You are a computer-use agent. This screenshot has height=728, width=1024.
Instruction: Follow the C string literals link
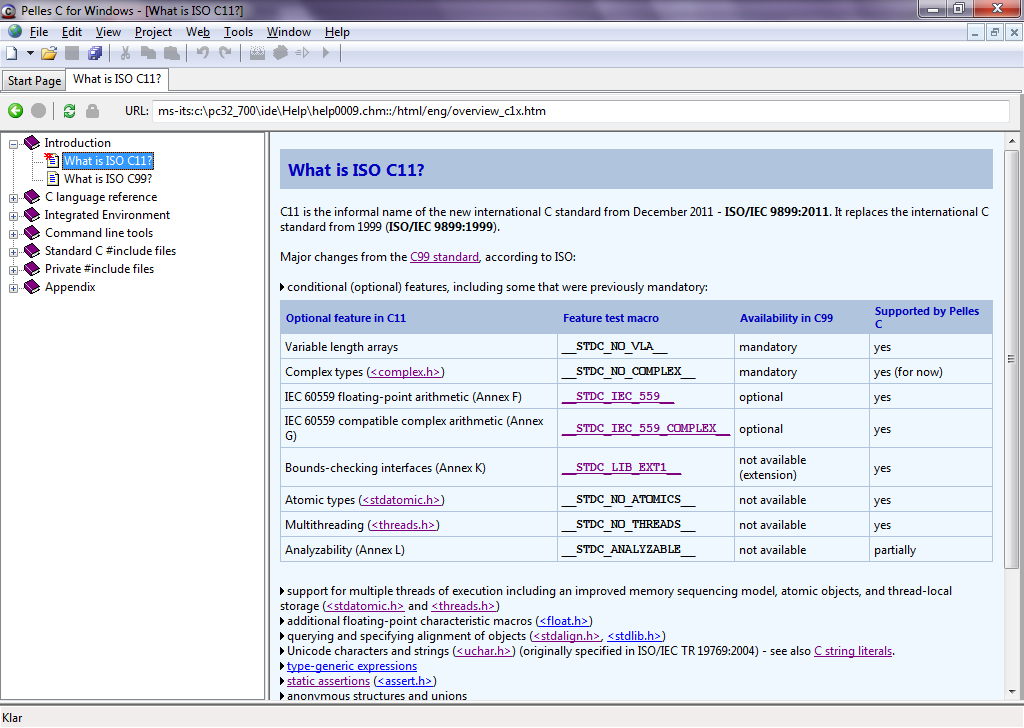coord(853,651)
